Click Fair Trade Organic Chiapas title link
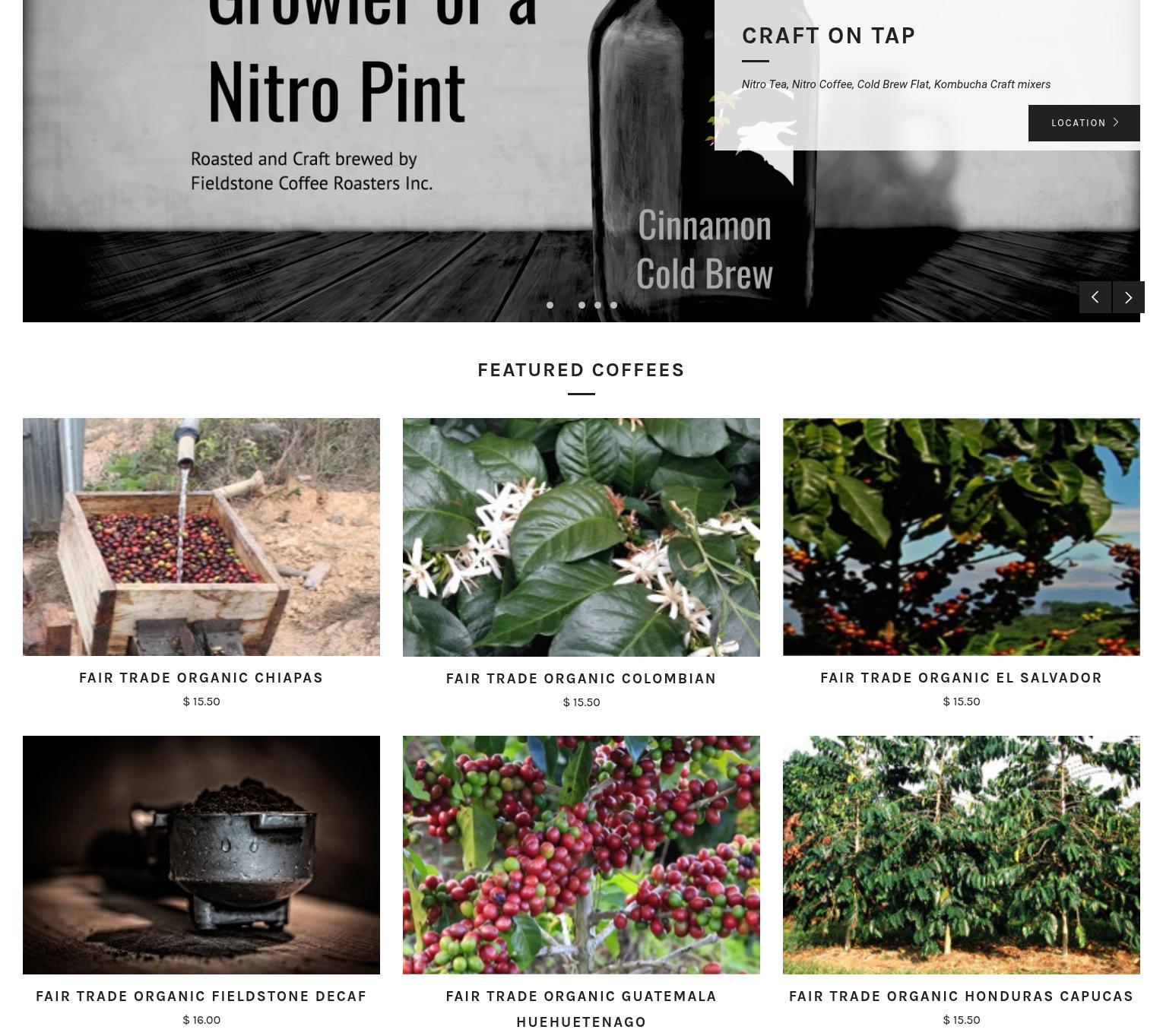Screen dimensions: 1163x1036 [x=201, y=678]
